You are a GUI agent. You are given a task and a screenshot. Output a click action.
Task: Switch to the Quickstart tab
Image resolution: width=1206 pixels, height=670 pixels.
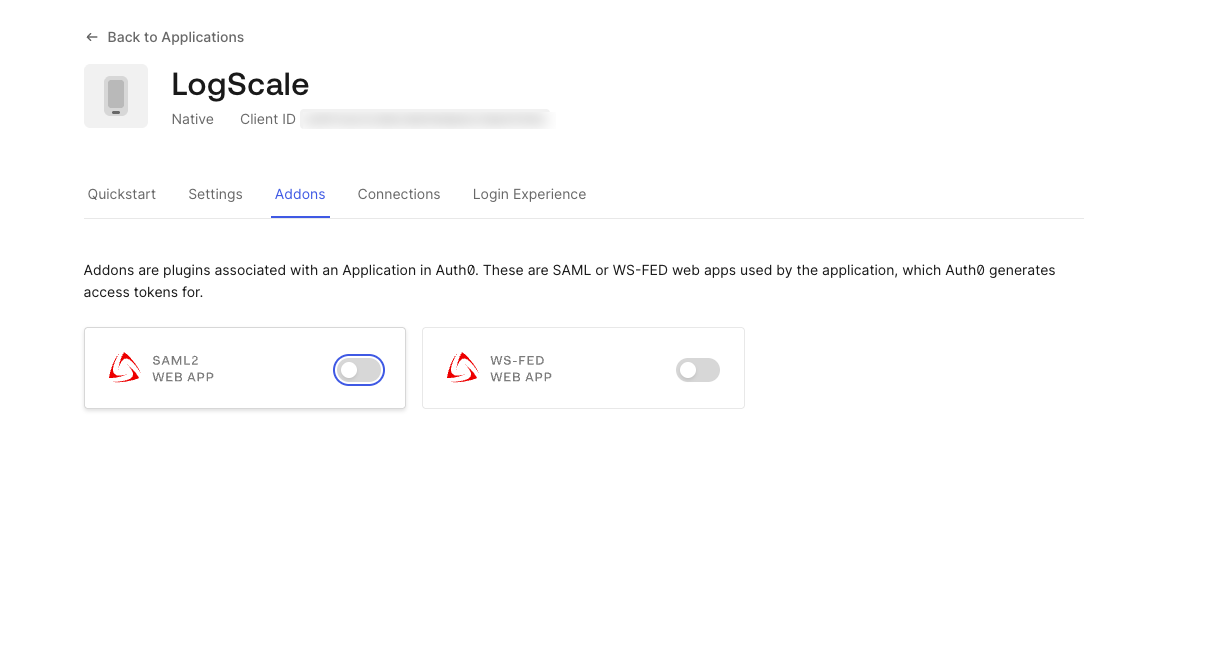pos(121,194)
